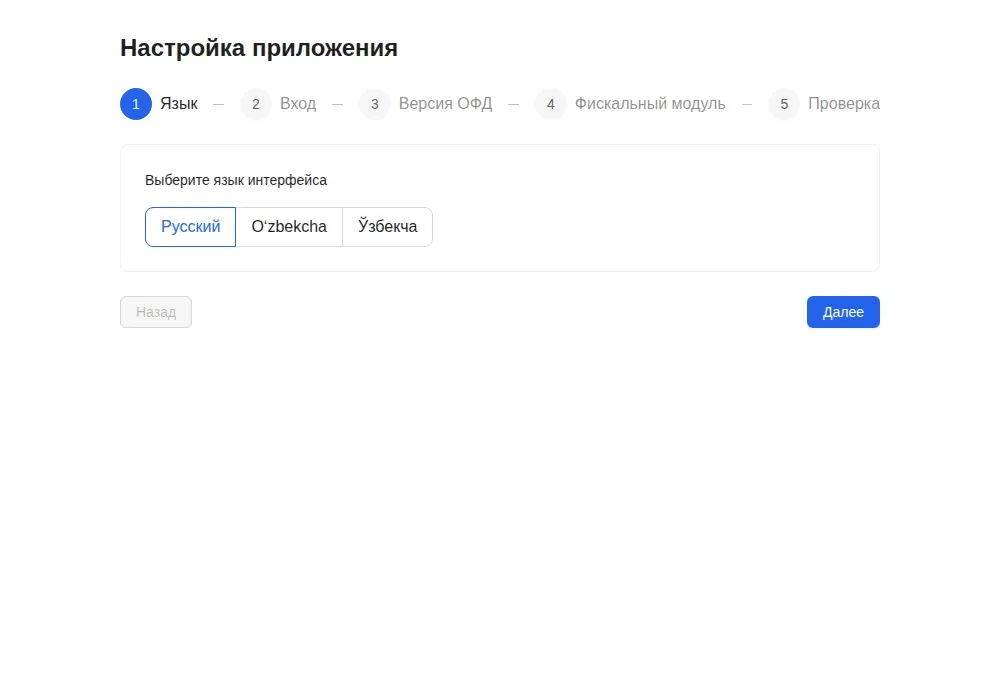Click the disabled Назад button
This screenshot has width=1000, height=680.
coord(156,312)
